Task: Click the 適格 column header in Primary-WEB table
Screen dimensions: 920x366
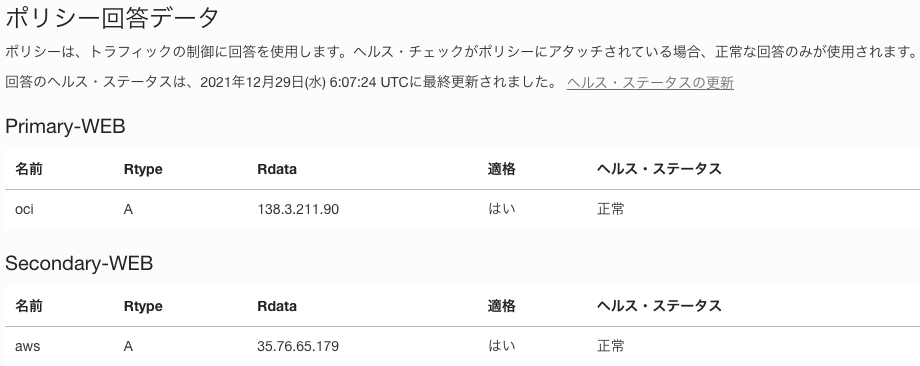Action: (502, 169)
